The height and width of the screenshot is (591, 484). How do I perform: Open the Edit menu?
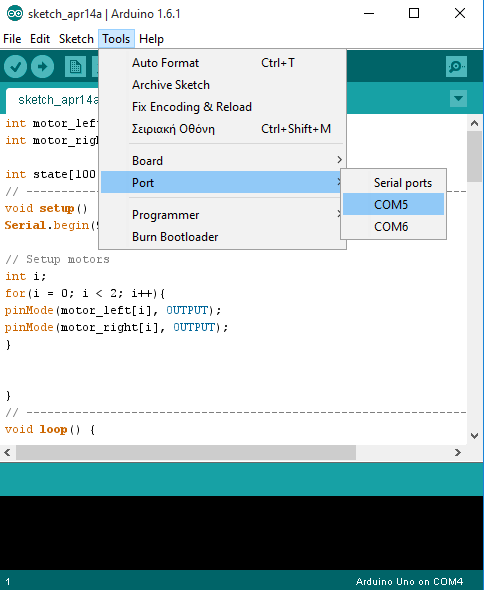pos(40,39)
